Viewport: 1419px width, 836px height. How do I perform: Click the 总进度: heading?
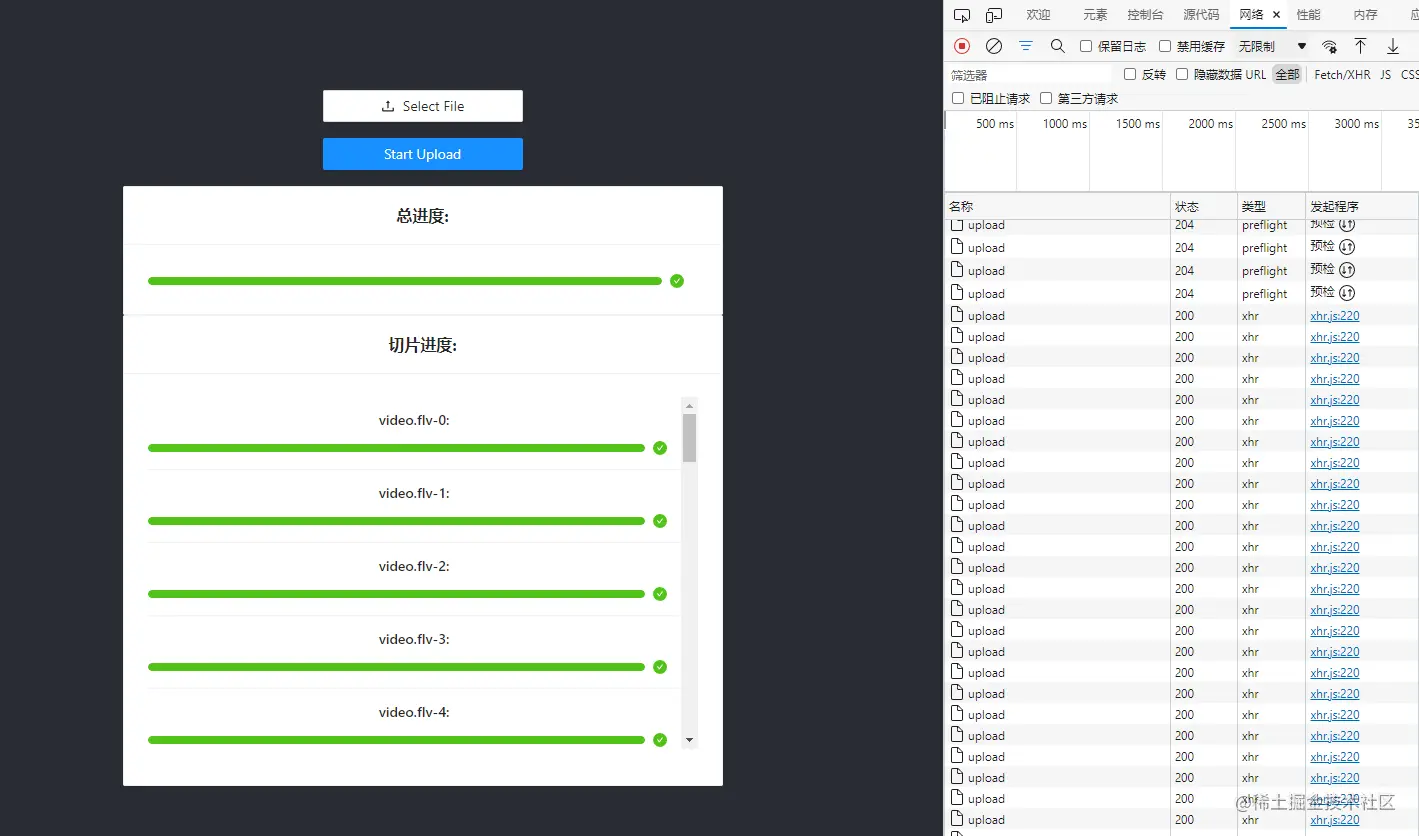pos(423,216)
